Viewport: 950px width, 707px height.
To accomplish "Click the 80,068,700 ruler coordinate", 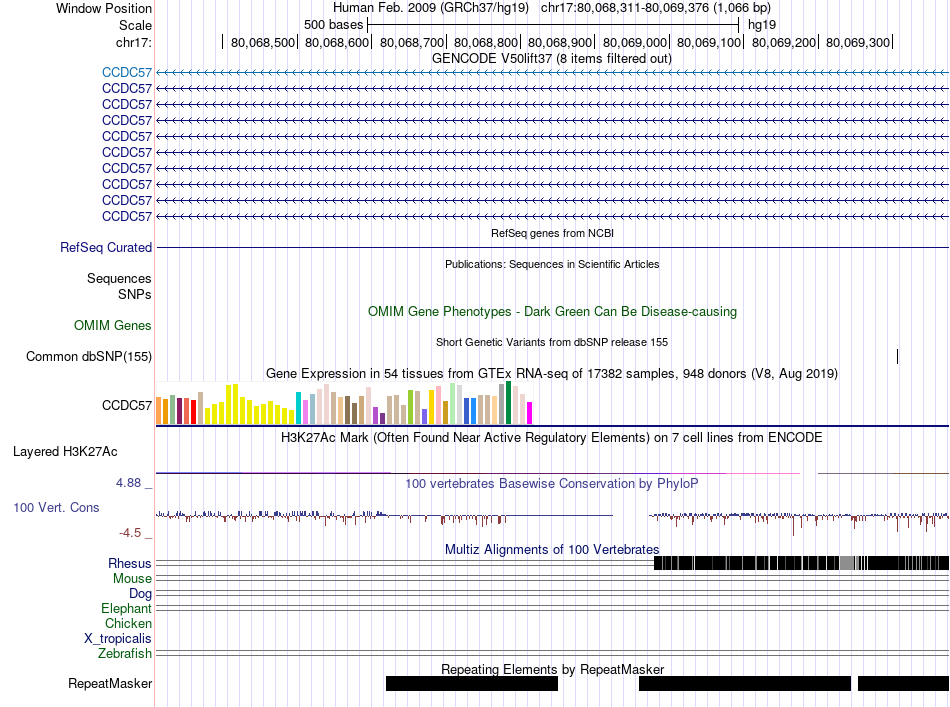I will (412, 42).
